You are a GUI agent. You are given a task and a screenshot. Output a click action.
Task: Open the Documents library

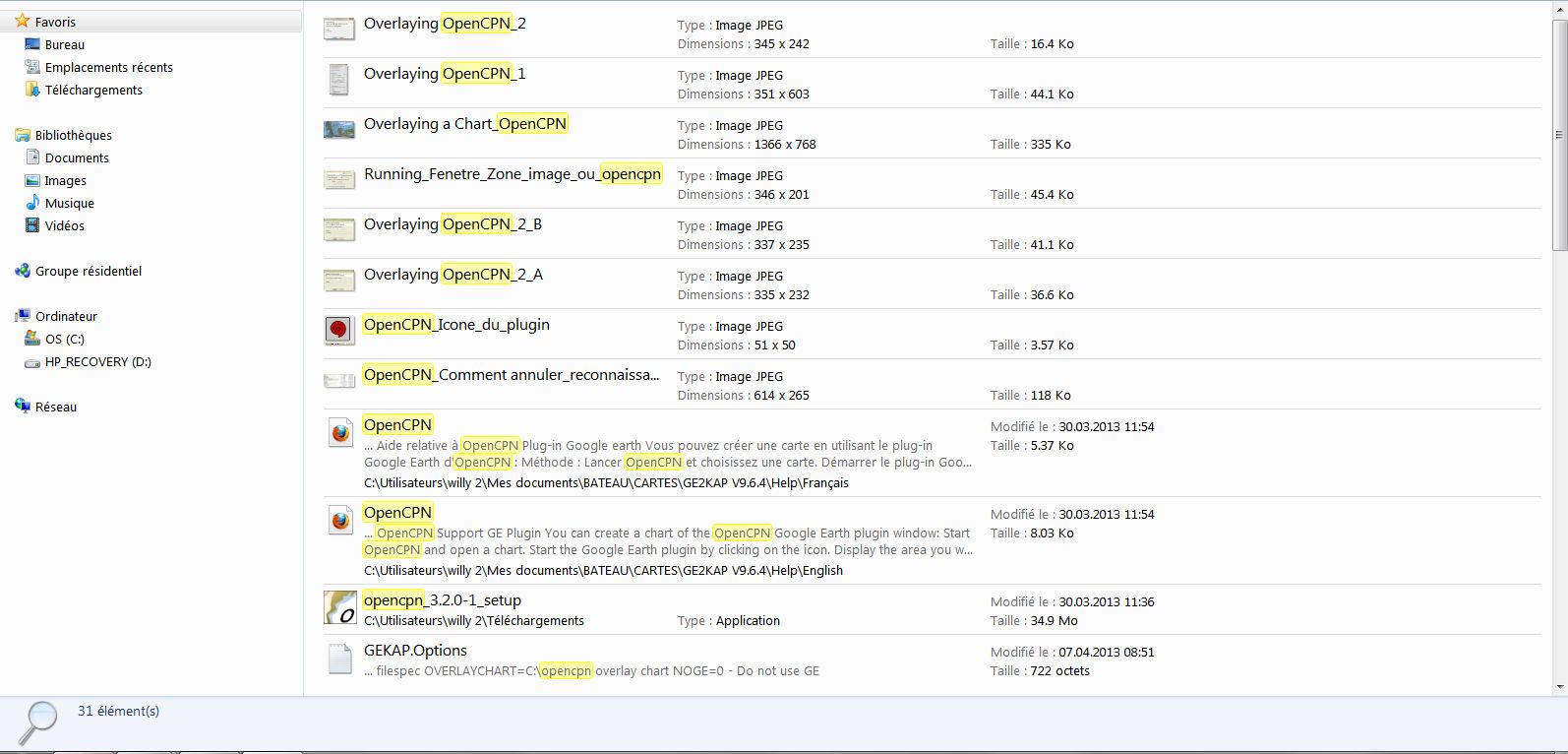click(x=77, y=157)
